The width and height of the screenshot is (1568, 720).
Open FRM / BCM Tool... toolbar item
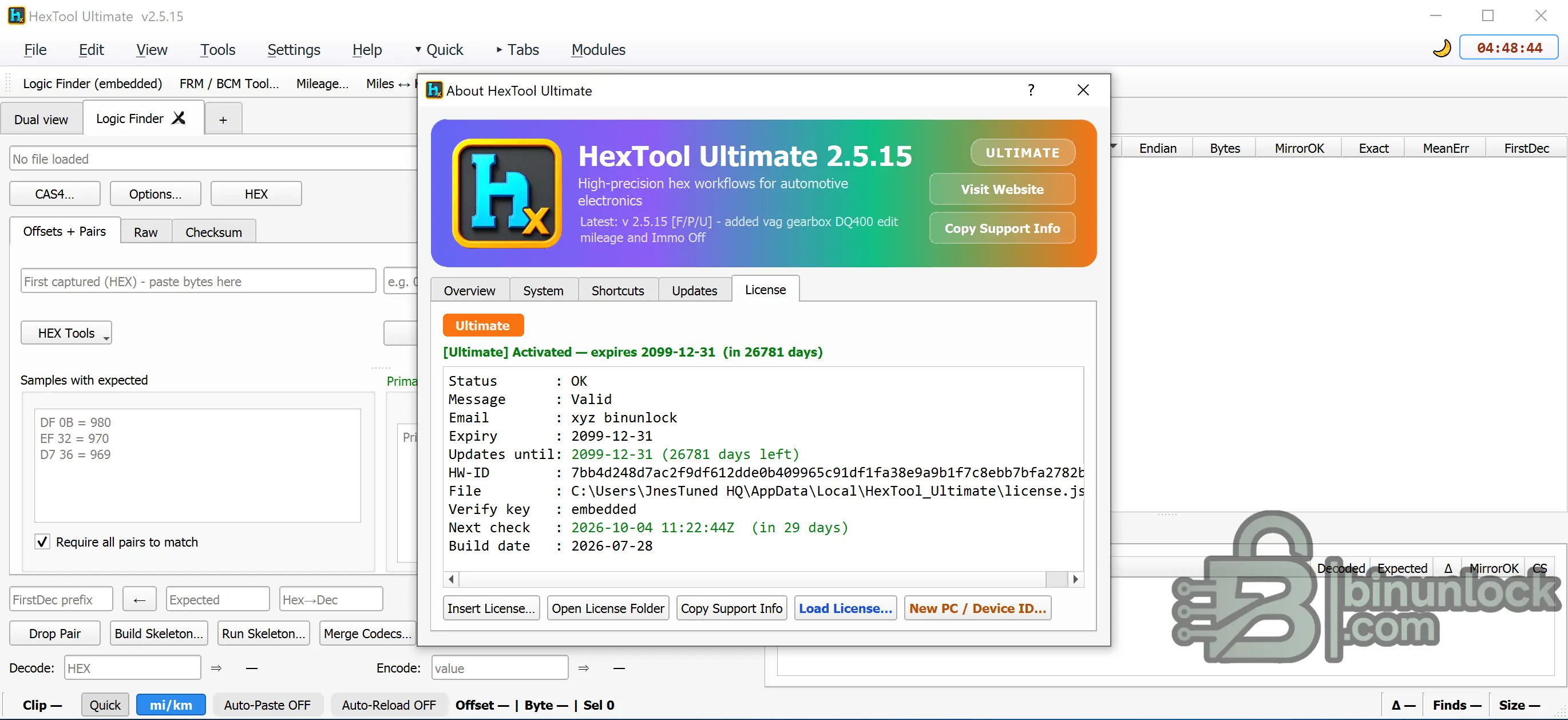click(x=229, y=84)
